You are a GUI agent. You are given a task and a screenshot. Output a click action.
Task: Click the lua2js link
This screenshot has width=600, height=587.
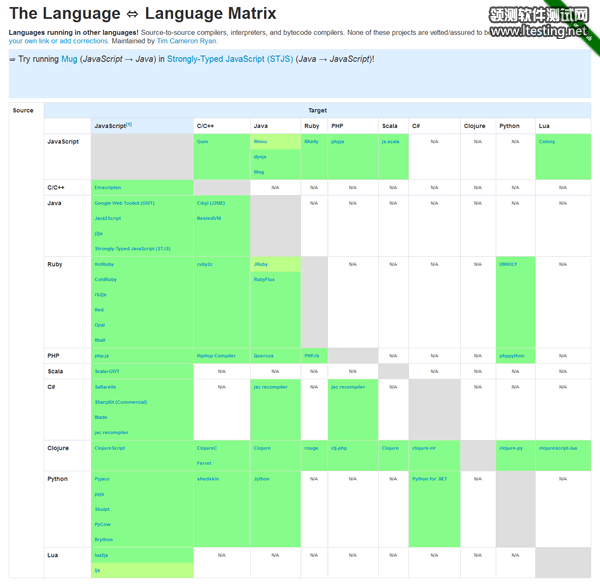tap(101, 555)
